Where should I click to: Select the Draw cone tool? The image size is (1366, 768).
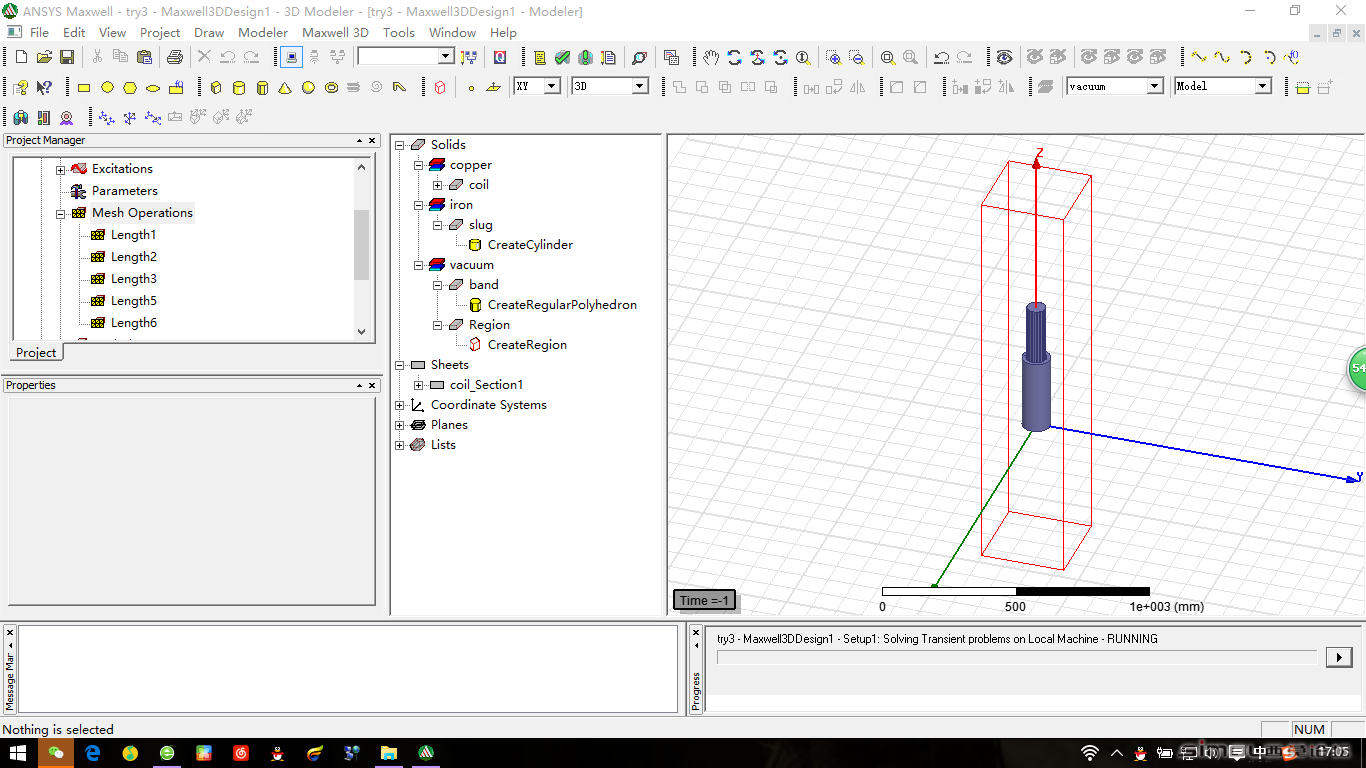tap(285, 88)
